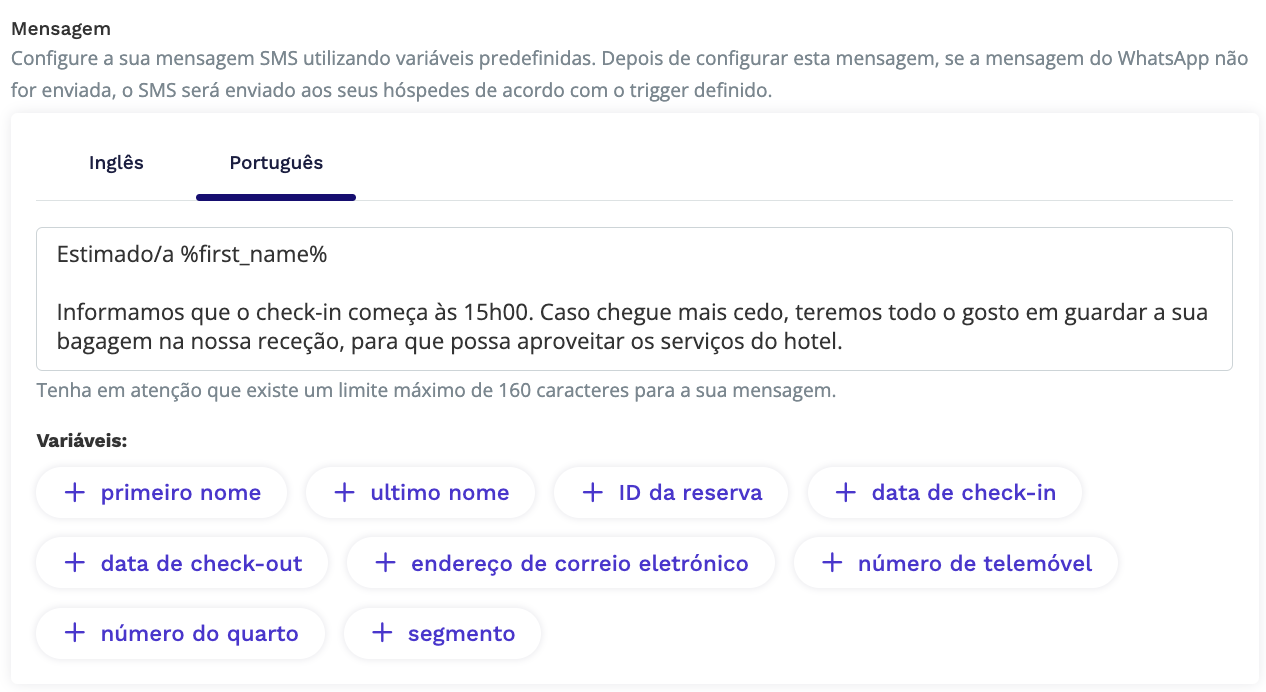Add the ultimo nome variable
This screenshot has height=692, width=1266.
(x=420, y=493)
